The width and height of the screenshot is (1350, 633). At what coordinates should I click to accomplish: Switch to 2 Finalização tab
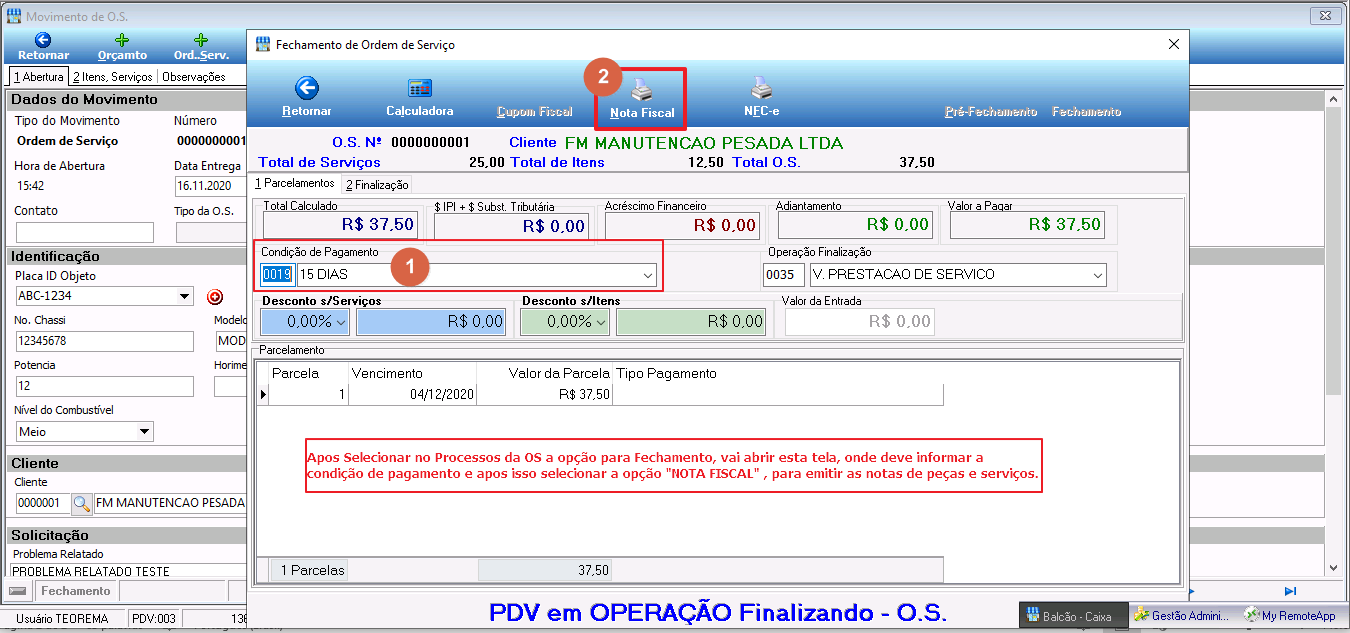click(377, 185)
